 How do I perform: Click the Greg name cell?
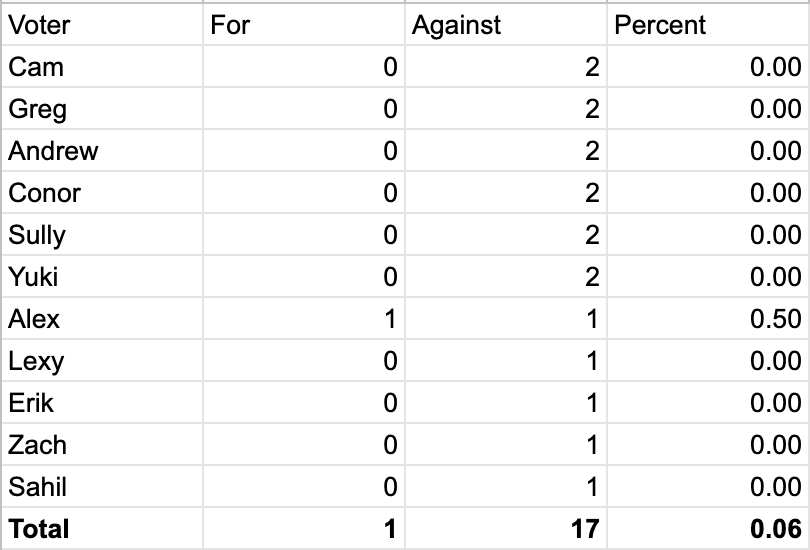pos(102,109)
